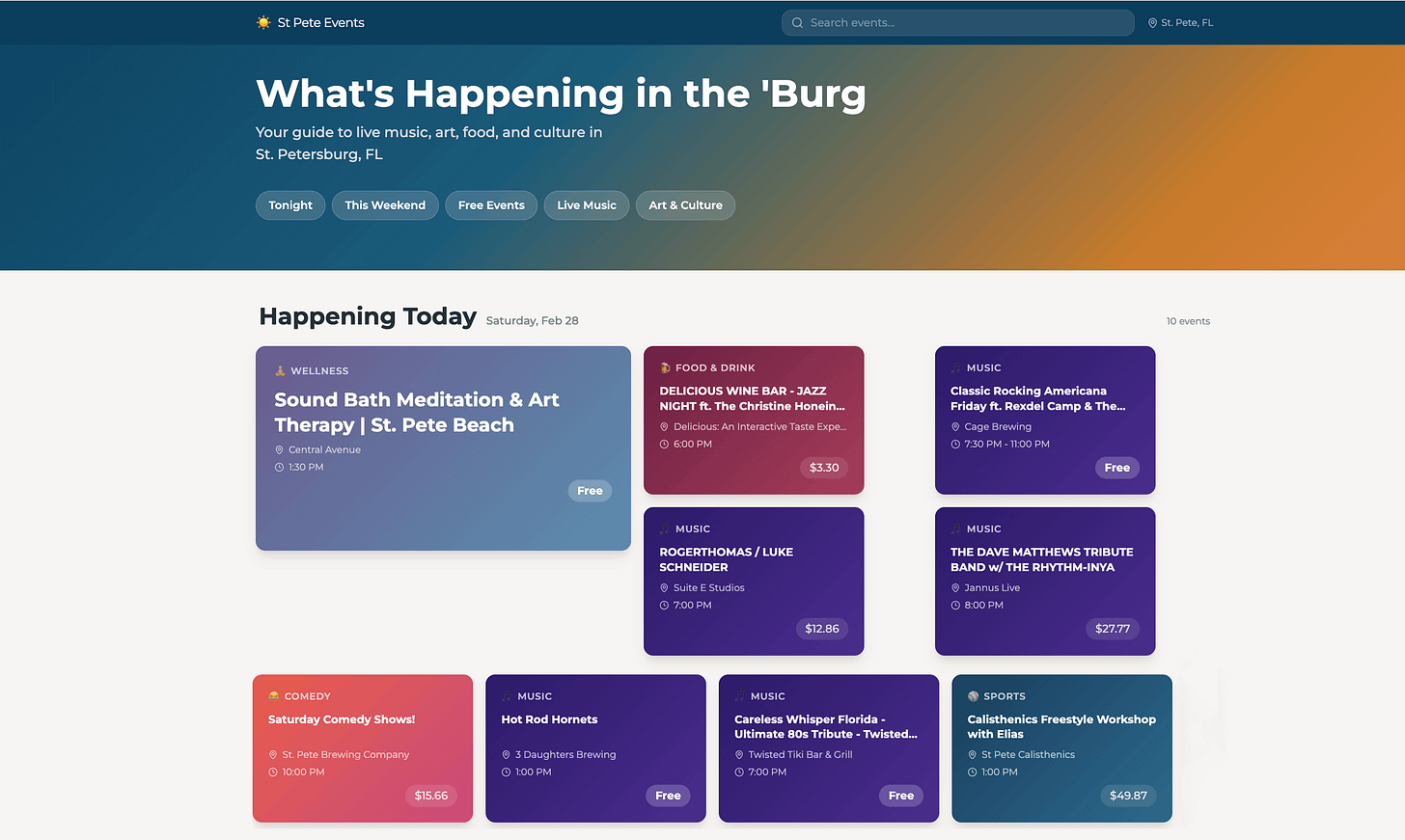1405x840 pixels.
Task: Click the Food & Drink beer mug icon
Action: point(665,367)
